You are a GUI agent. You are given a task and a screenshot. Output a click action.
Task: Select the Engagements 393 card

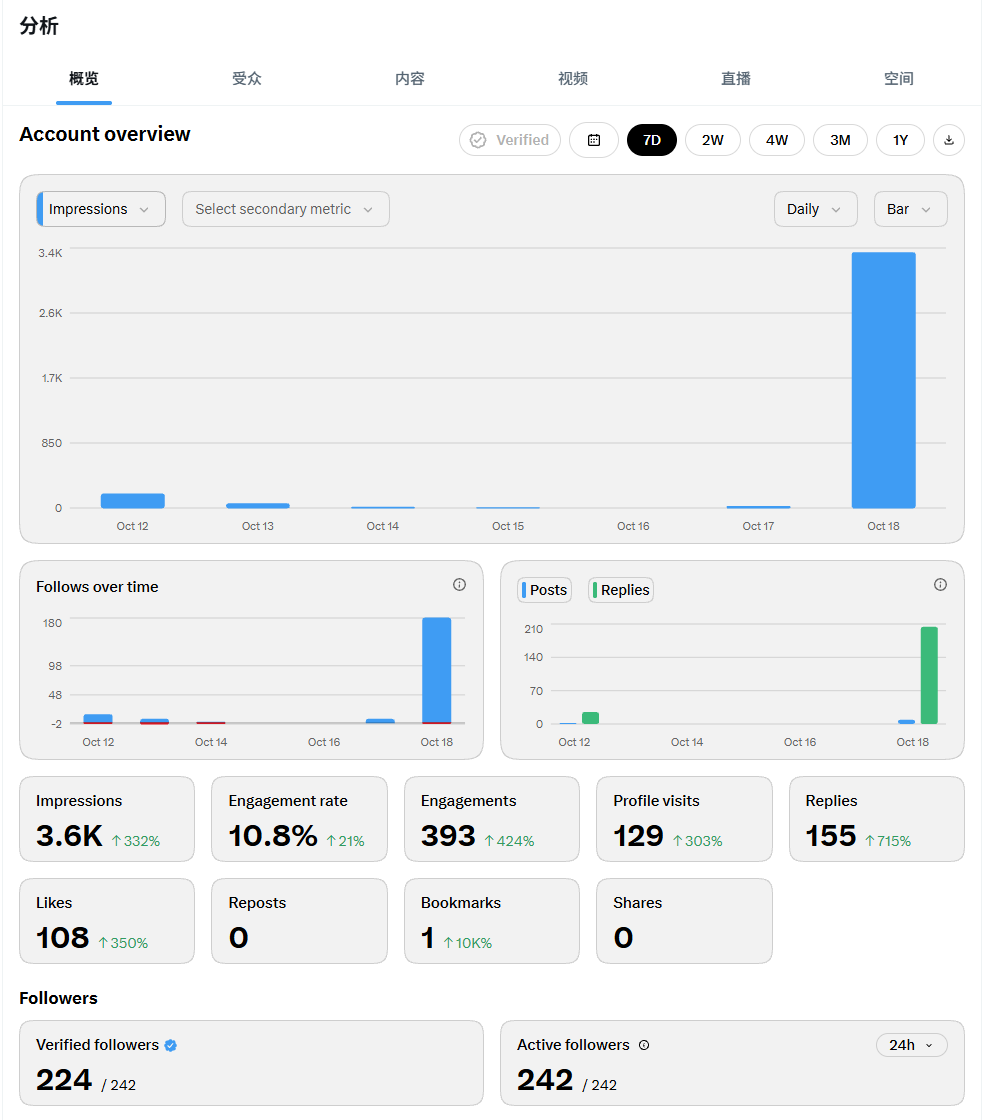click(x=492, y=819)
